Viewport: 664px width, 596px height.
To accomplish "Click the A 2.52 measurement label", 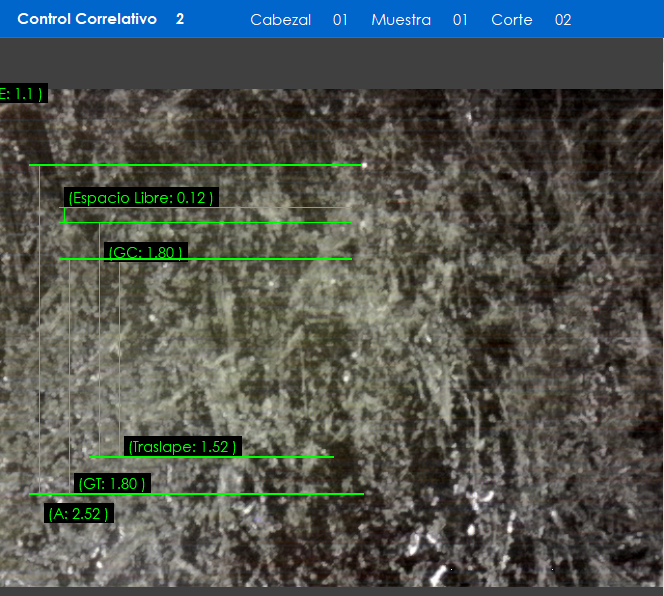I will [x=78, y=514].
